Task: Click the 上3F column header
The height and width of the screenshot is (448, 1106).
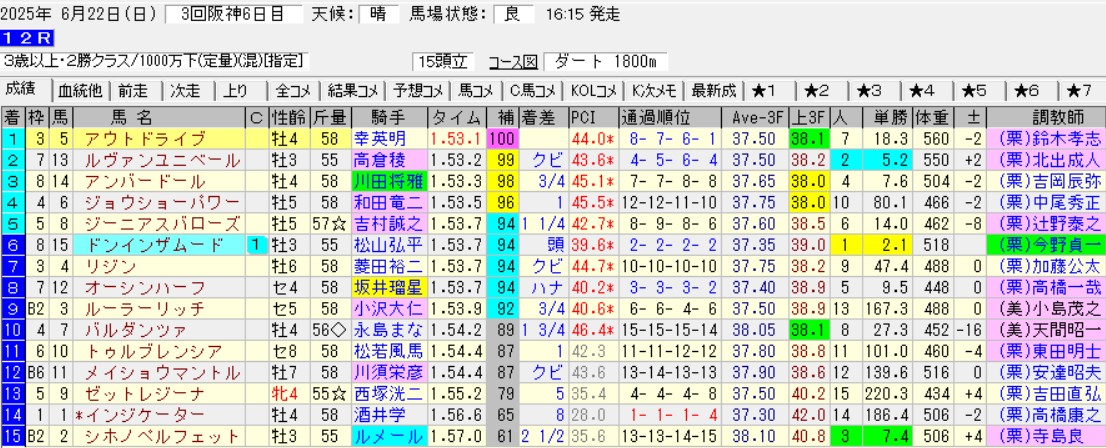Action: [806, 117]
